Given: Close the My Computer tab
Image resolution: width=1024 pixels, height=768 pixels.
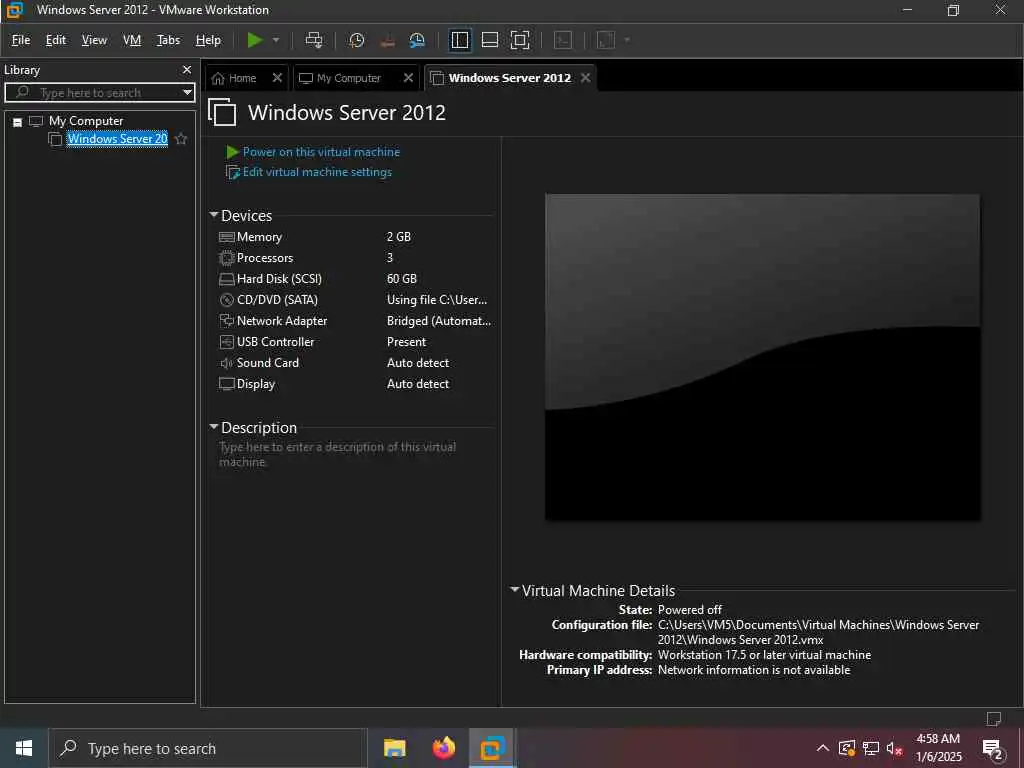Looking at the screenshot, I should (x=408, y=78).
